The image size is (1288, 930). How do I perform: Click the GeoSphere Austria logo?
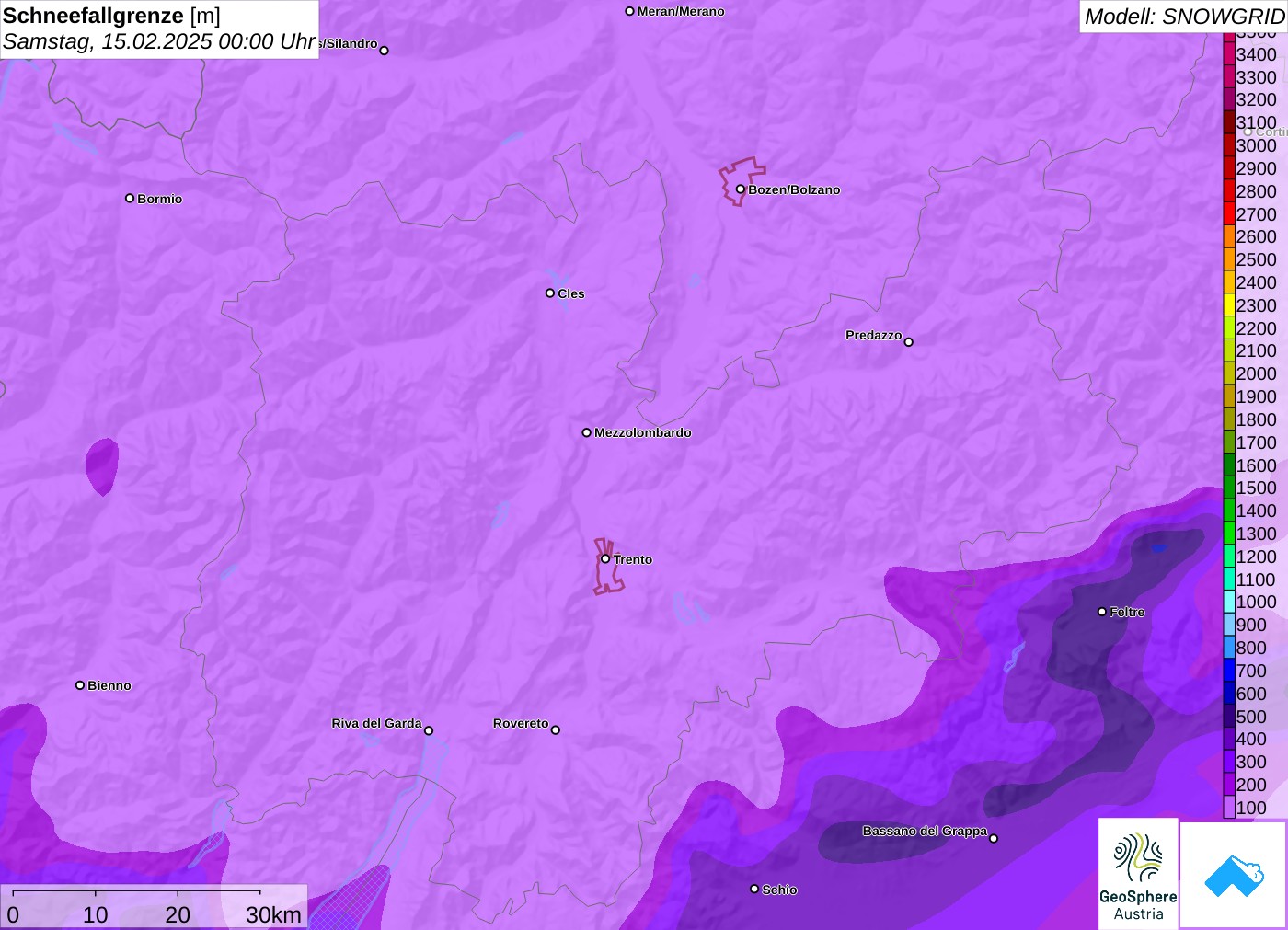[1138, 873]
